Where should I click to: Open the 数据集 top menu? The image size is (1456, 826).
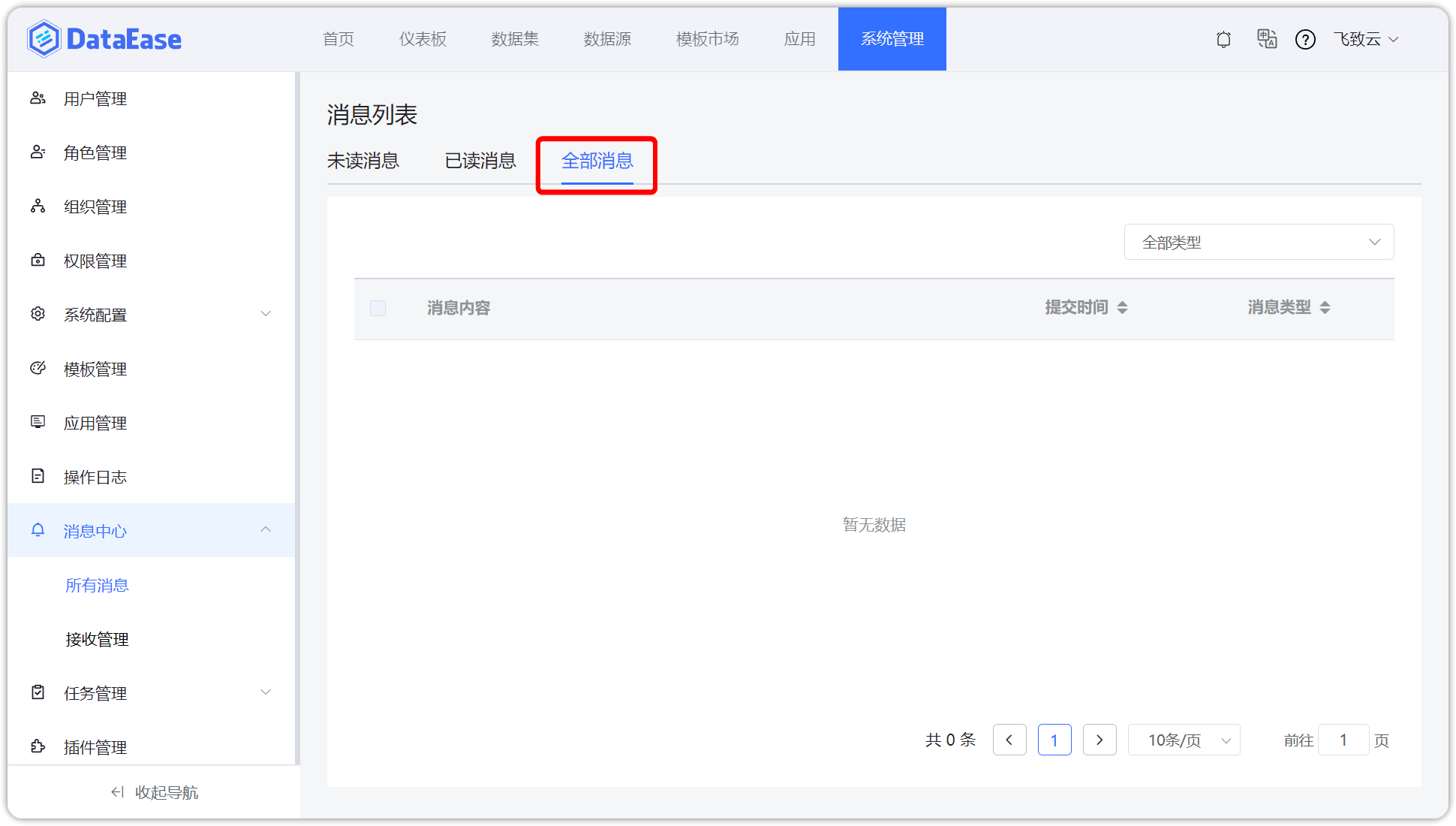click(515, 39)
